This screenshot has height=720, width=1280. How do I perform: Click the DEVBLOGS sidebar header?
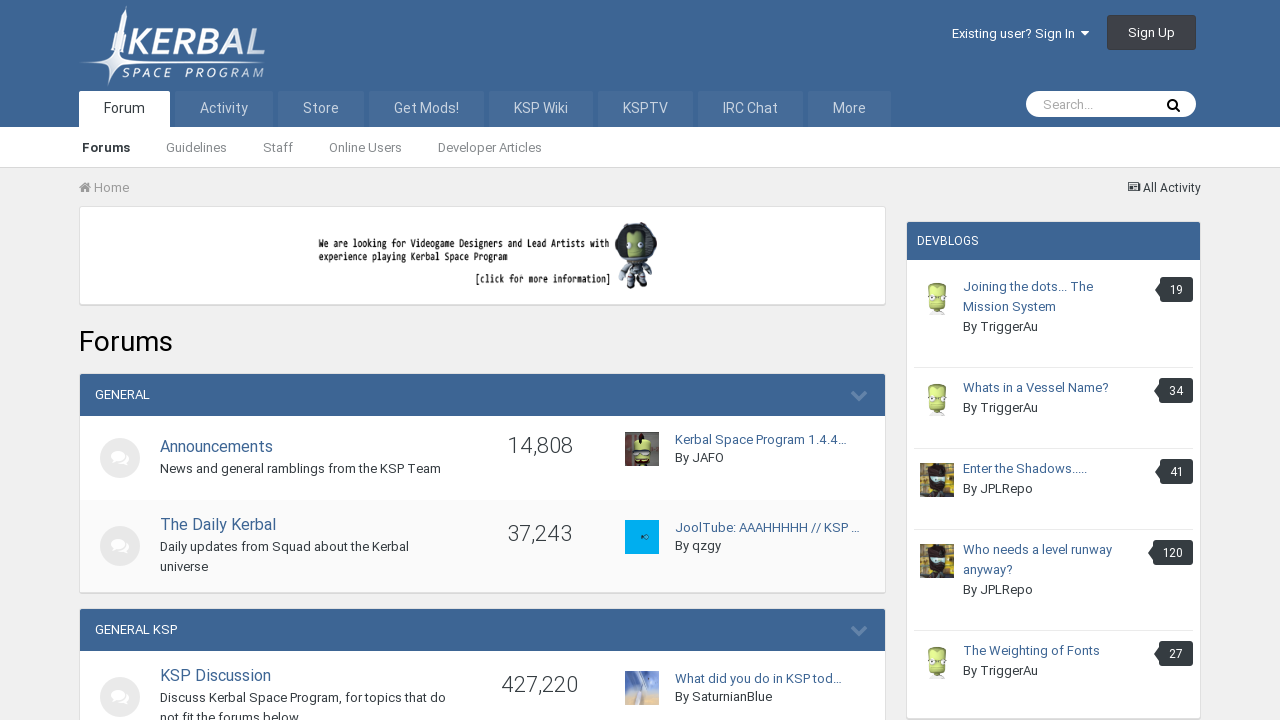point(1053,241)
